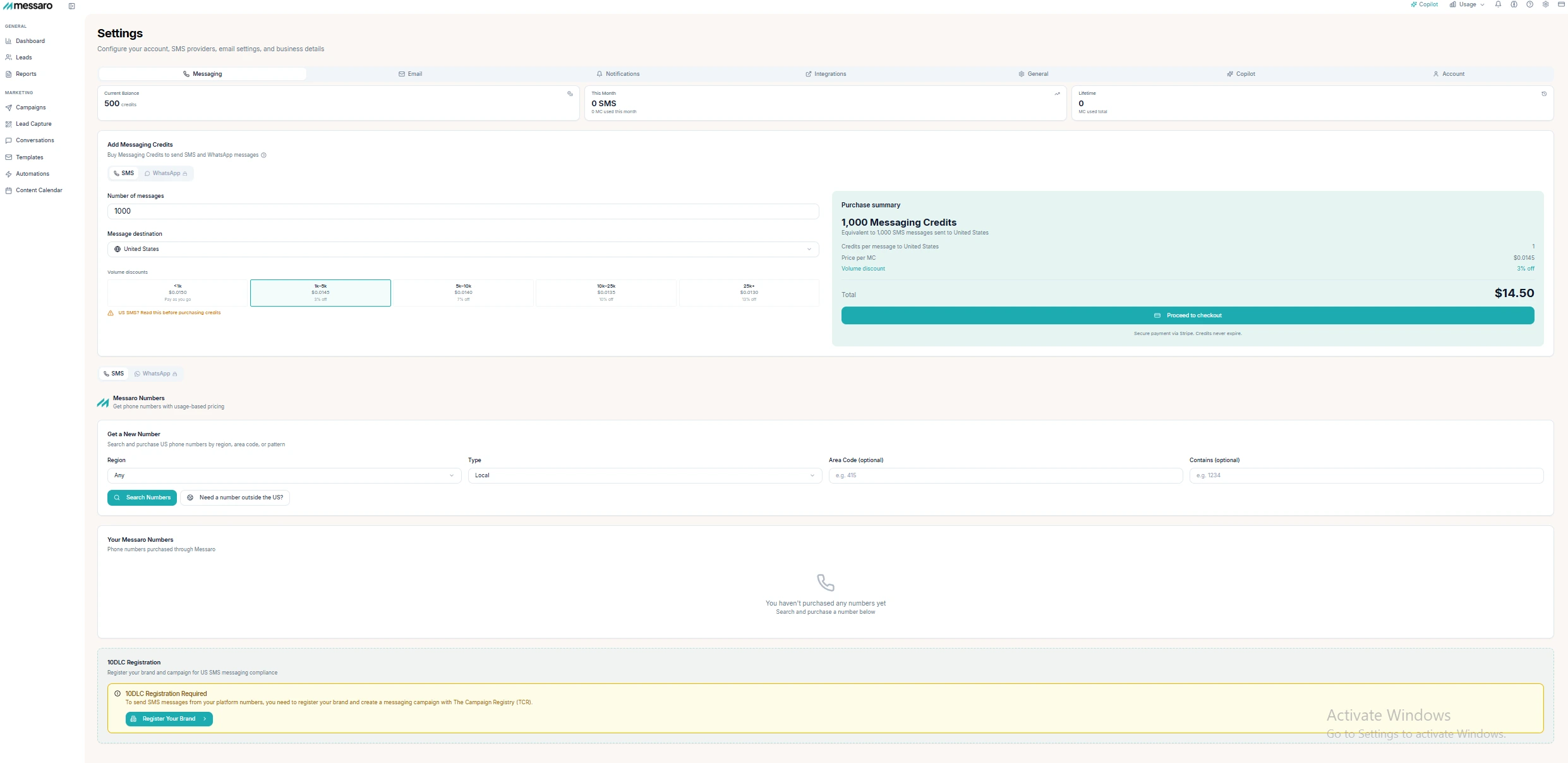Viewport: 1568px width, 763px height.
Task: Switch to the Email settings tab
Action: (x=410, y=74)
